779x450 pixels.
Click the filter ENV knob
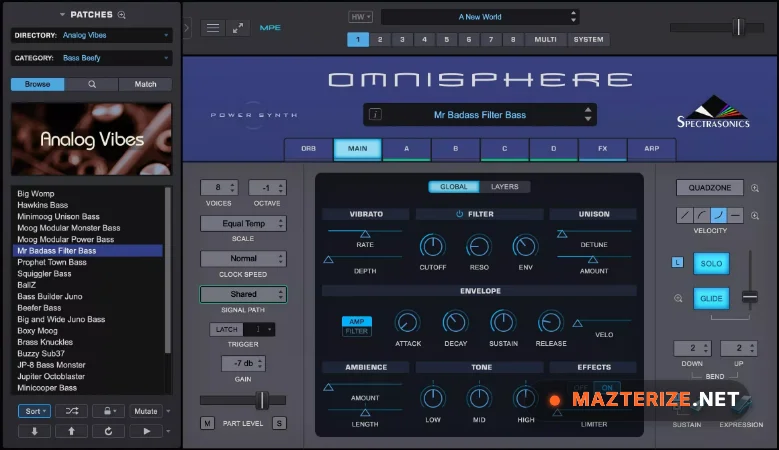pyautogui.click(x=525, y=246)
